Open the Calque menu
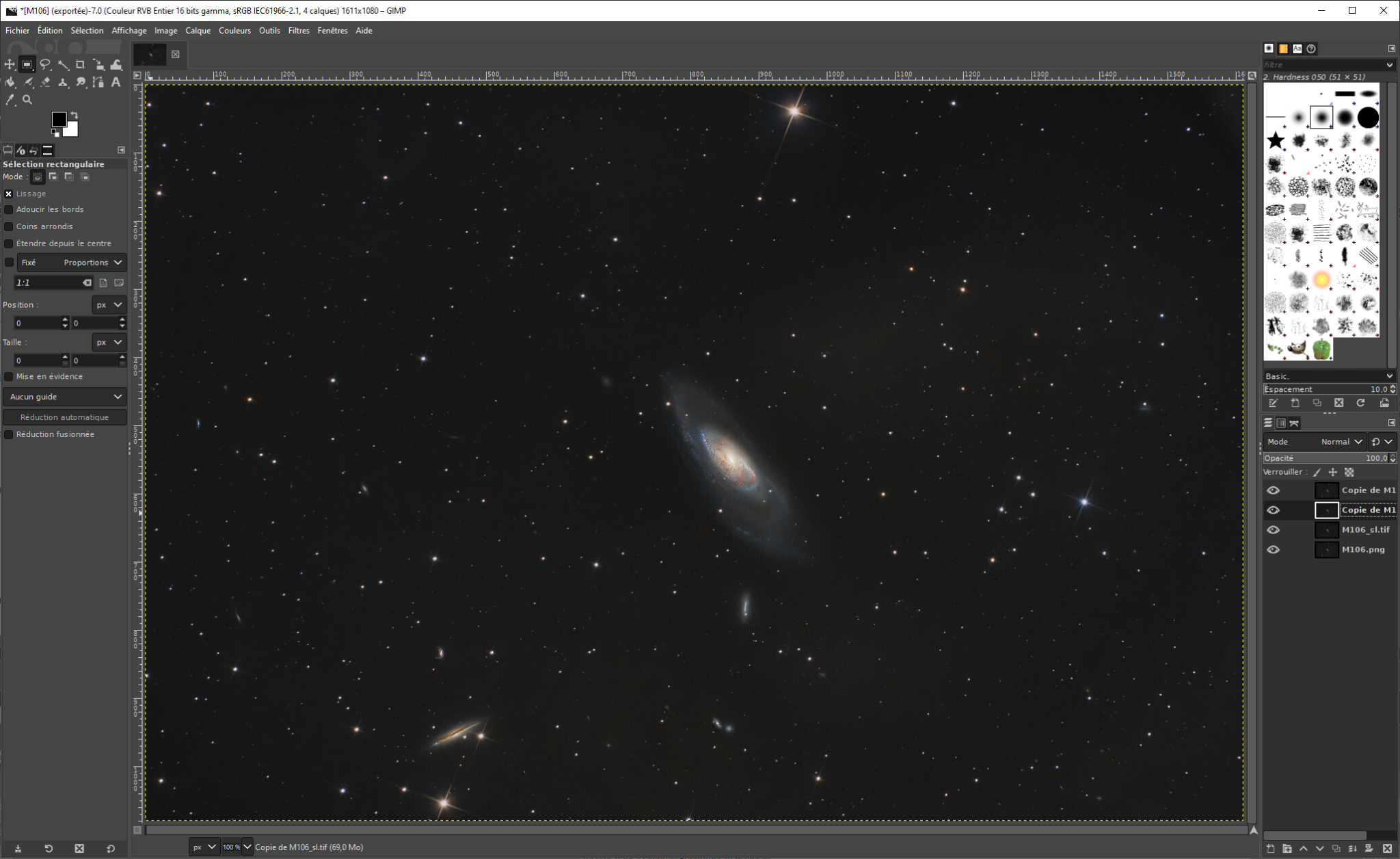1400x859 pixels. (198, 31)
